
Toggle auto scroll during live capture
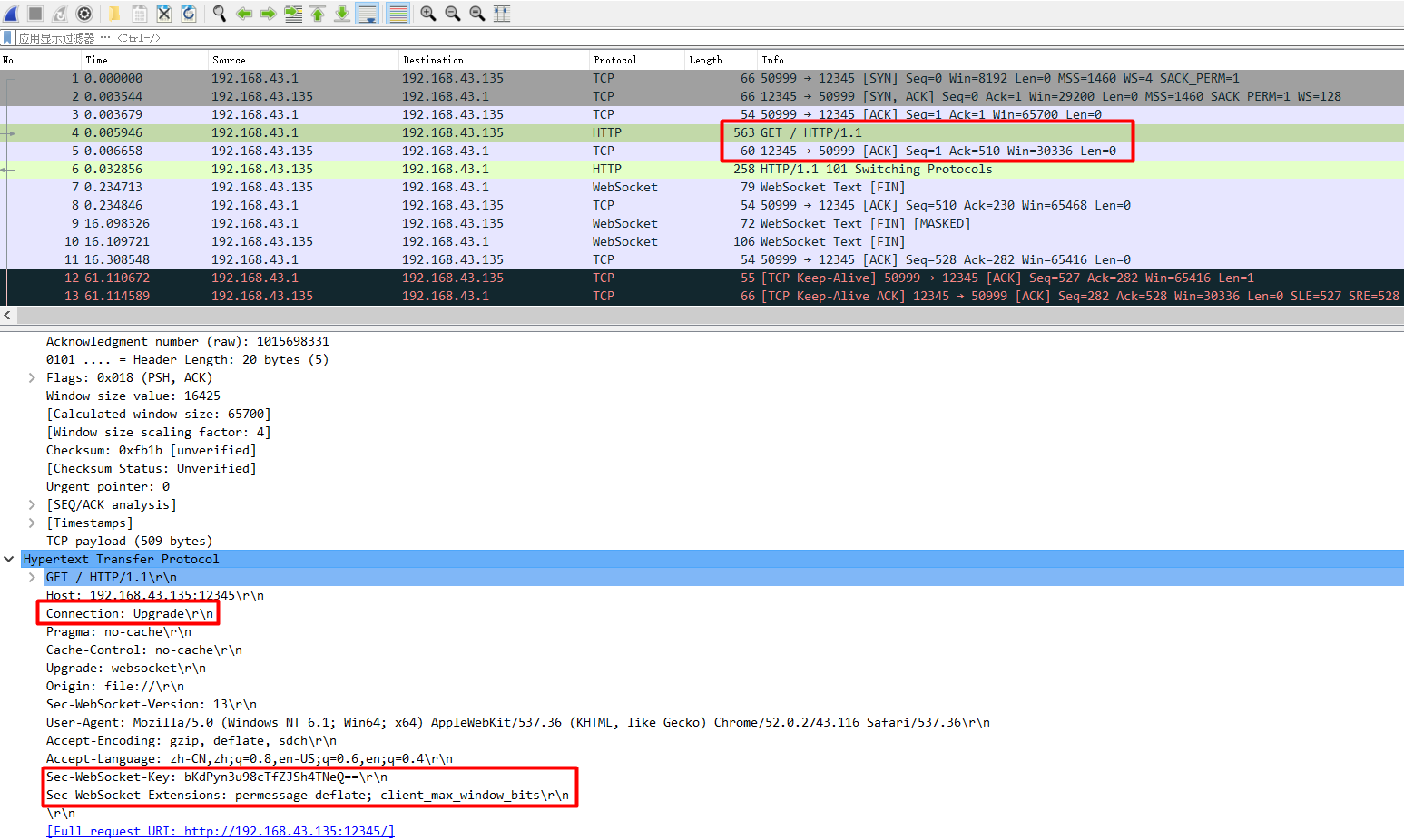click(369, 13)
